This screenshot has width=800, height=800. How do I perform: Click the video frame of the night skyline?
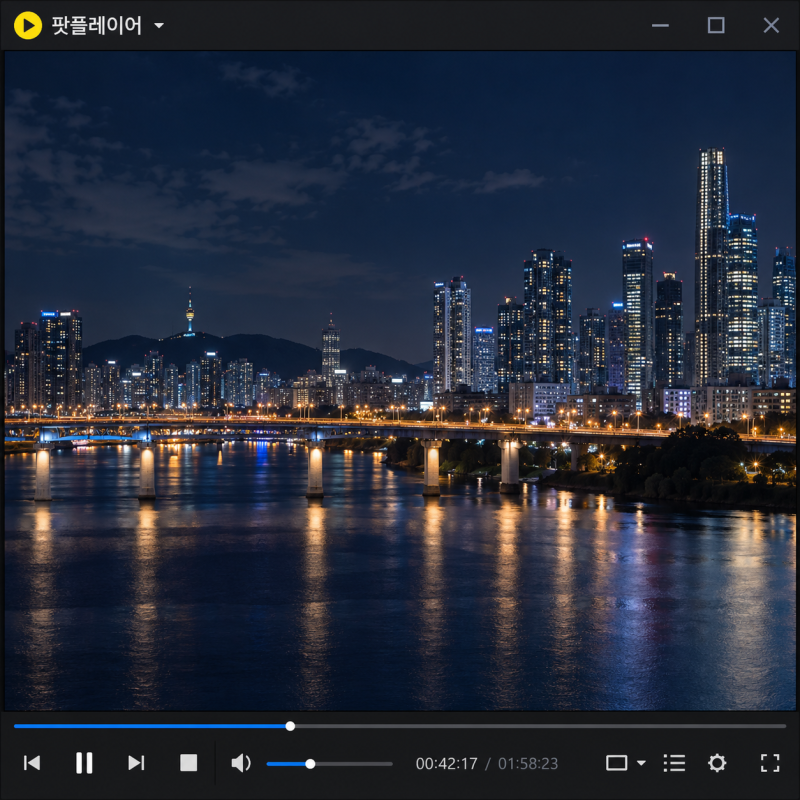pos(400,381)
